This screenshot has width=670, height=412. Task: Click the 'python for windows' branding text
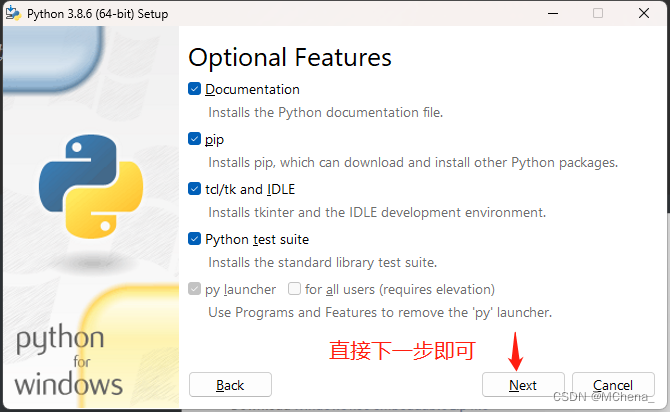[x=68, y=361]
